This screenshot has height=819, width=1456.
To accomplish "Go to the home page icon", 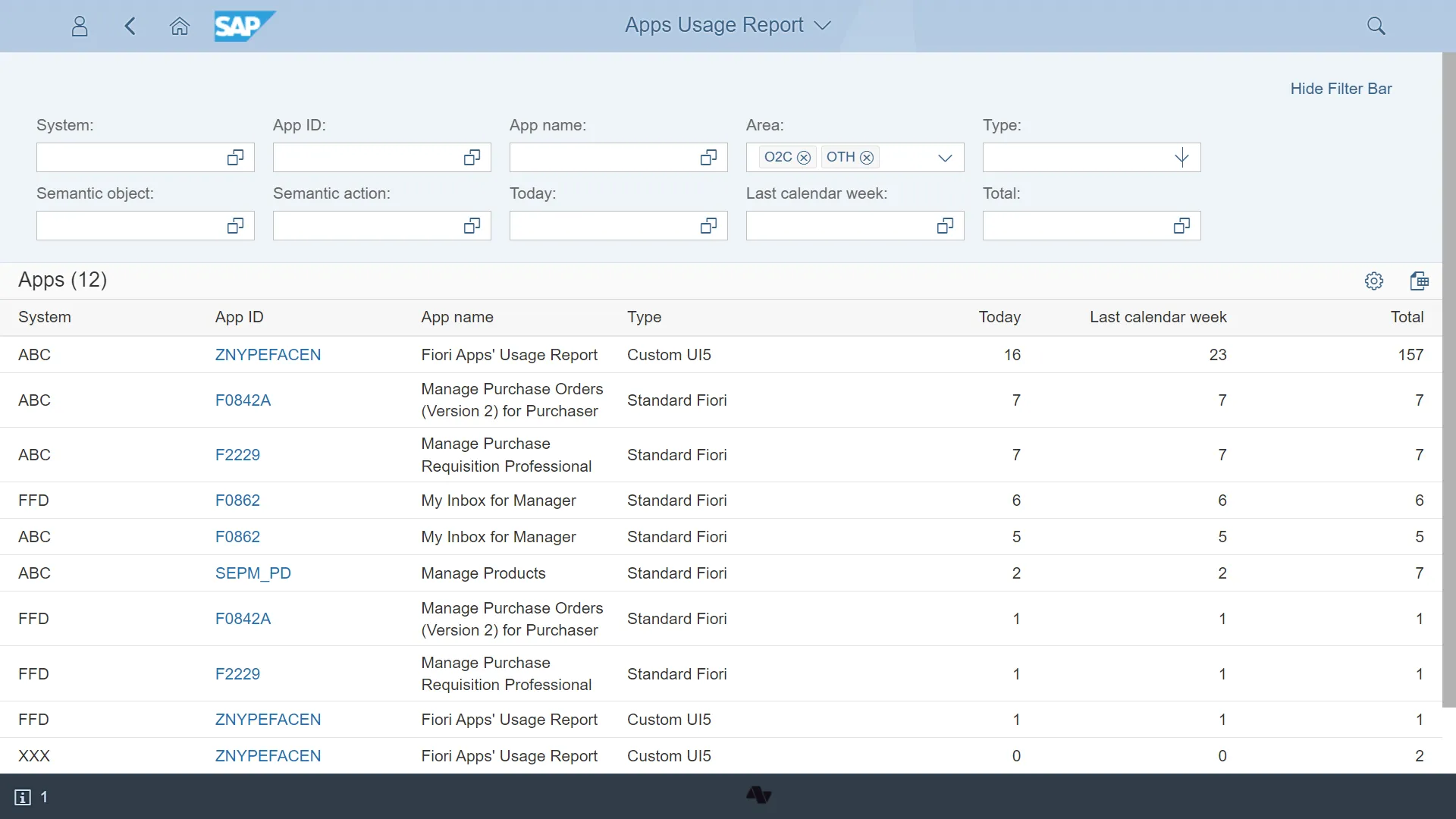I will point(179,27).
